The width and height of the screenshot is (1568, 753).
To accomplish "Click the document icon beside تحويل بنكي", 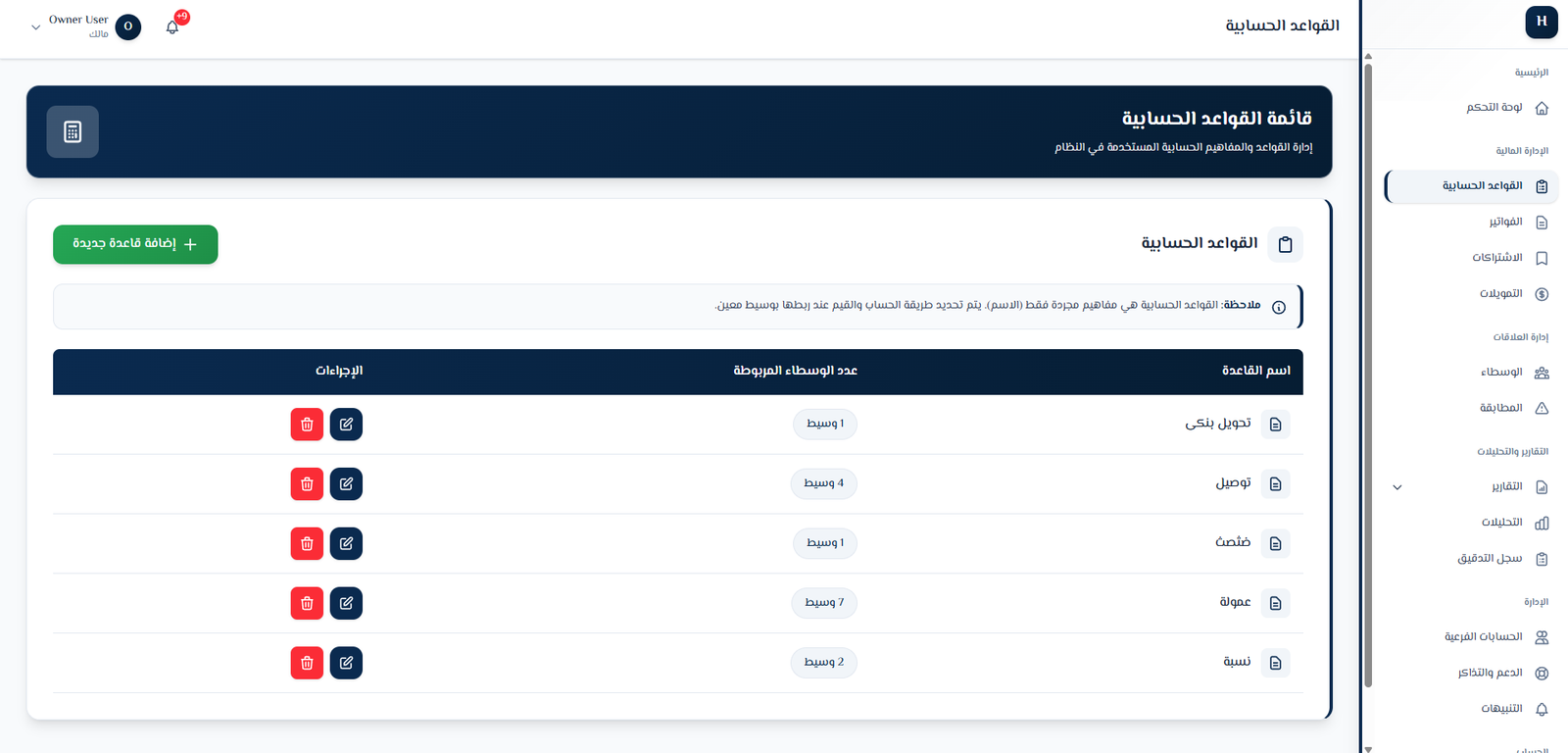I will click(x=1275, y=425).
